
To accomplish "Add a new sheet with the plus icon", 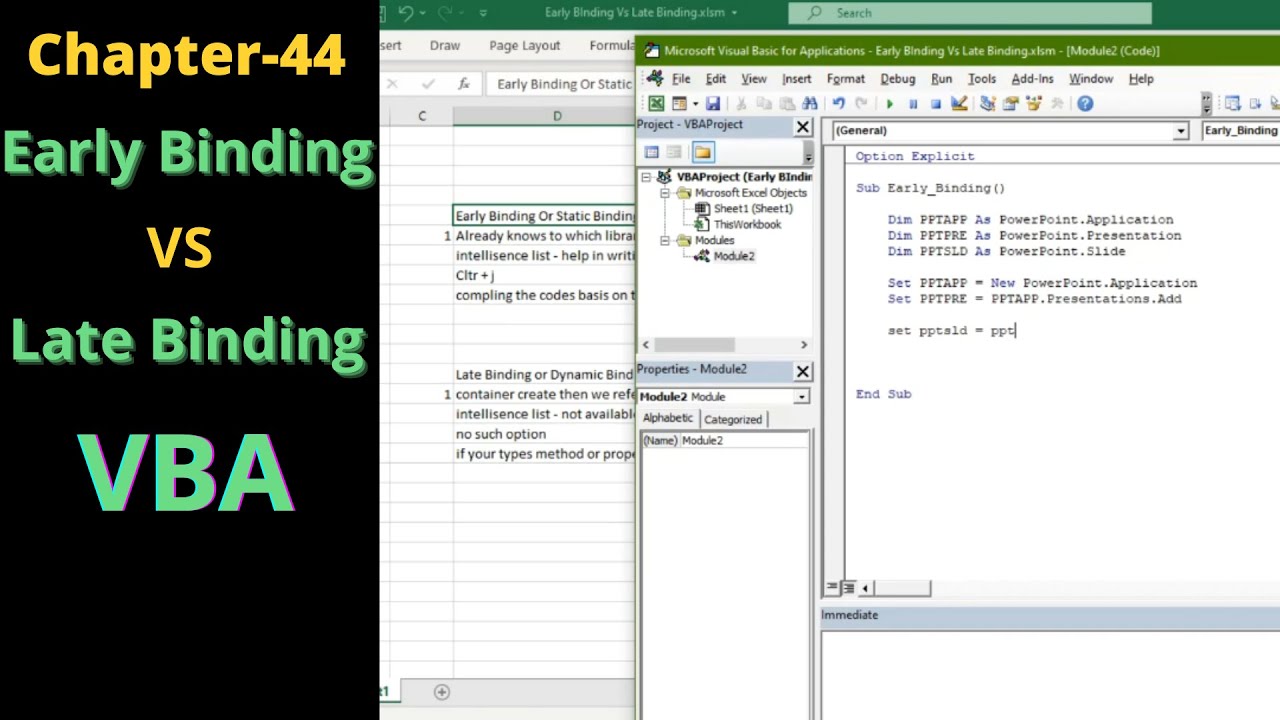I will [442, 692].
